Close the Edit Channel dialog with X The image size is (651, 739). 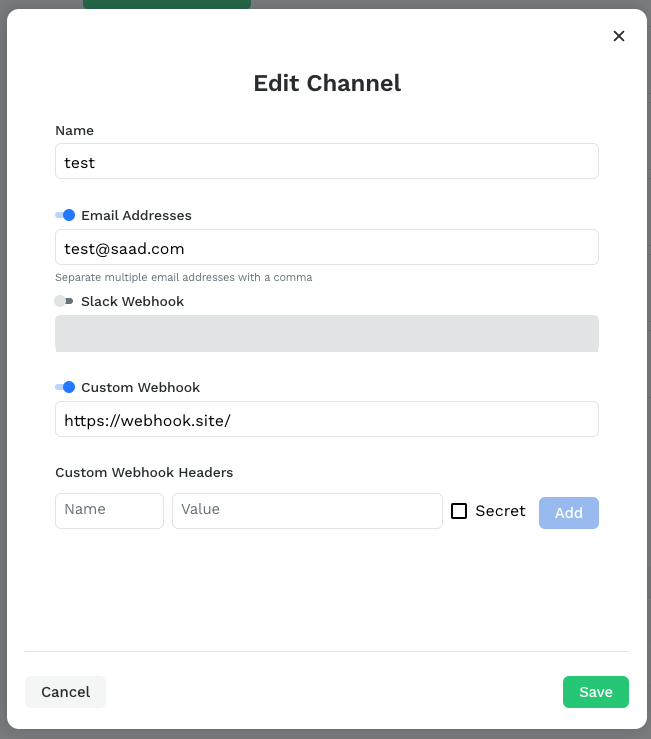[618, 36]
